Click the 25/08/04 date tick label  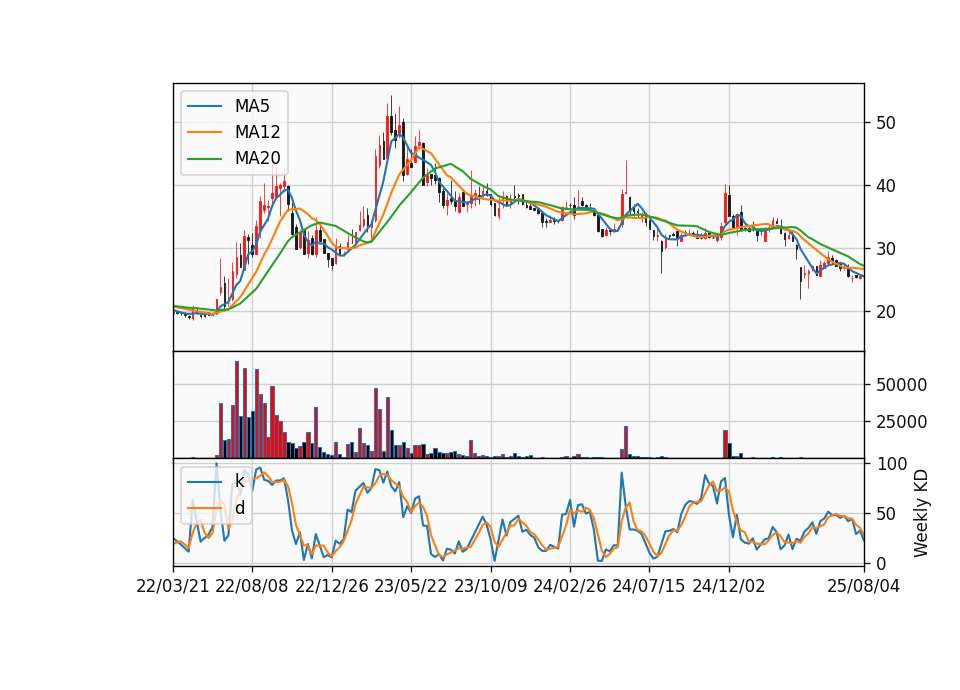point(864,586)
